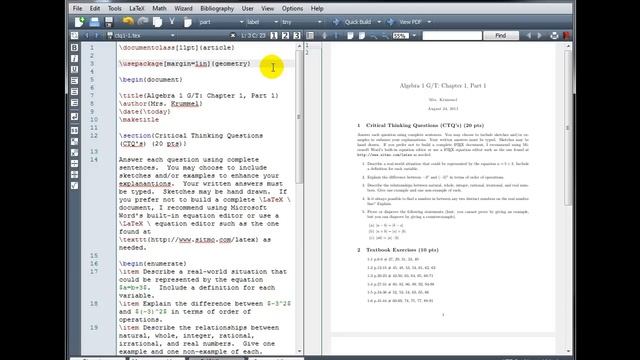Open the Edit menu
This screenshot has height=360, width=640.
(95, 9)
